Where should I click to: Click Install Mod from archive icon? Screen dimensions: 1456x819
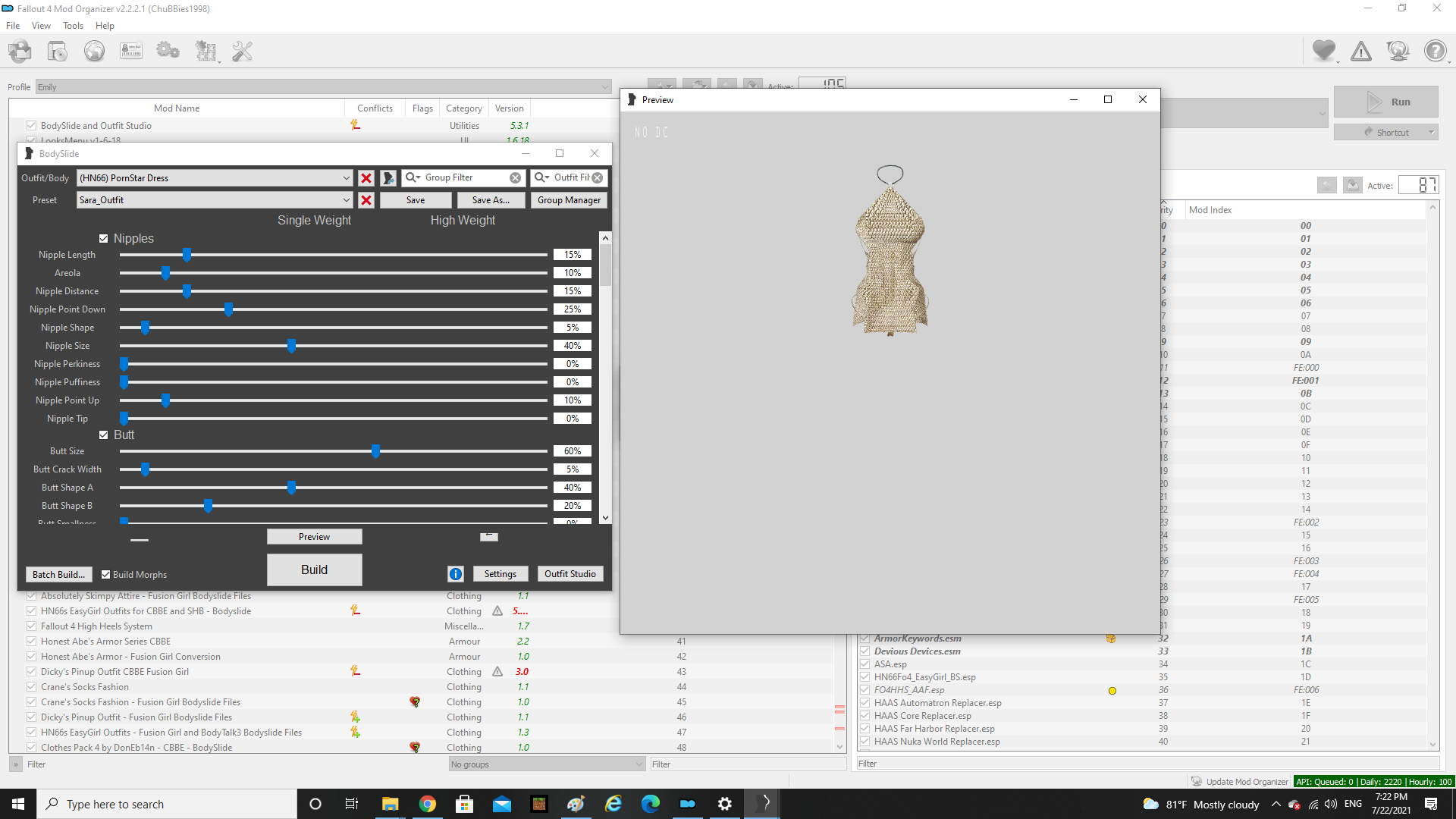(x=57, y=52)
